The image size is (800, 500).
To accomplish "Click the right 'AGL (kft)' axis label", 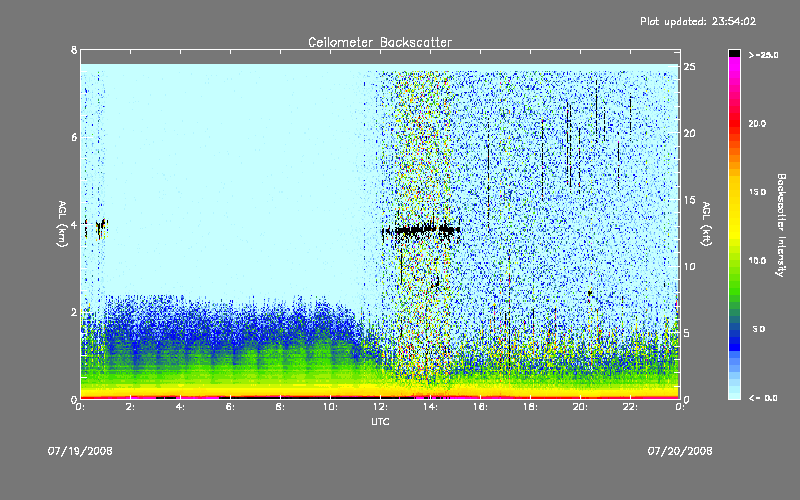I will [x=706, y=224].
